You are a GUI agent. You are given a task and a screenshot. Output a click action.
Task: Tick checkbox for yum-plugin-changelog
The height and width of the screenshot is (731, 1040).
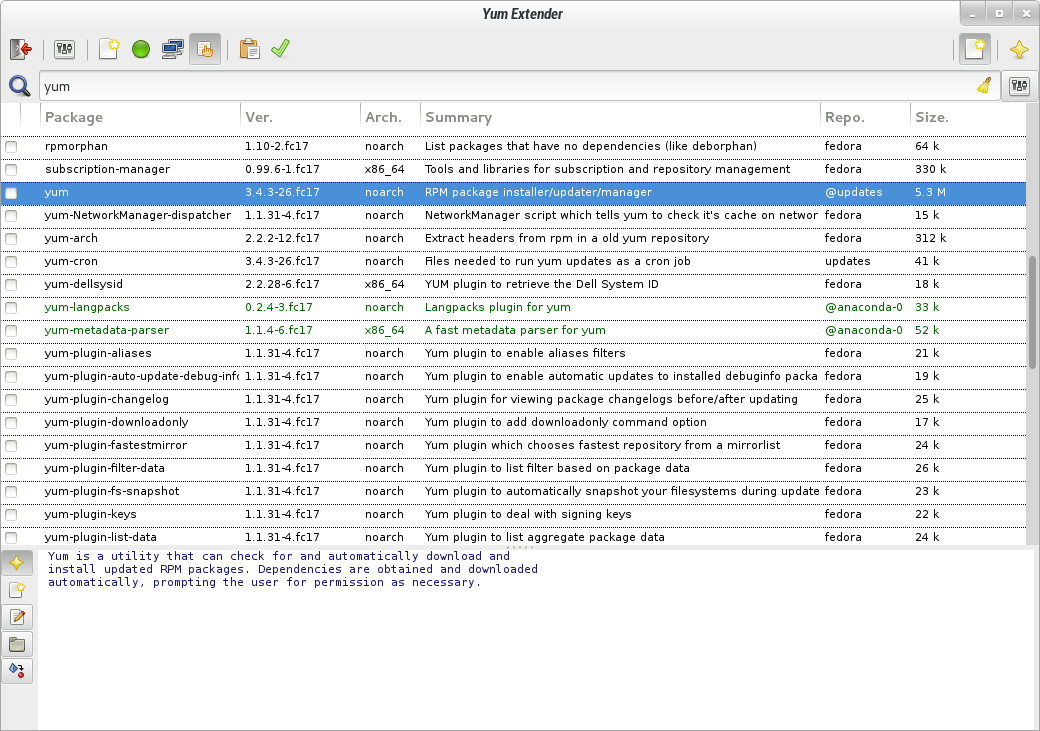tap(11, 400)
